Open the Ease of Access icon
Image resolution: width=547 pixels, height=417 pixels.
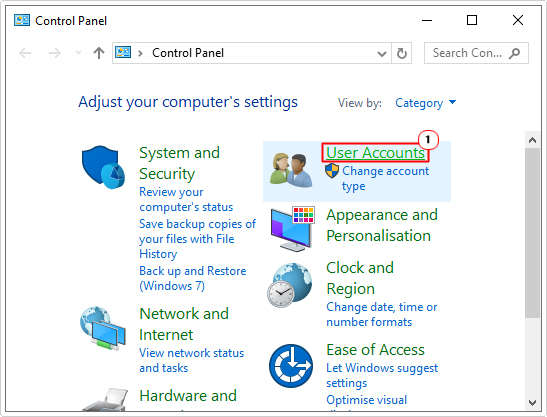pos(291,366)
